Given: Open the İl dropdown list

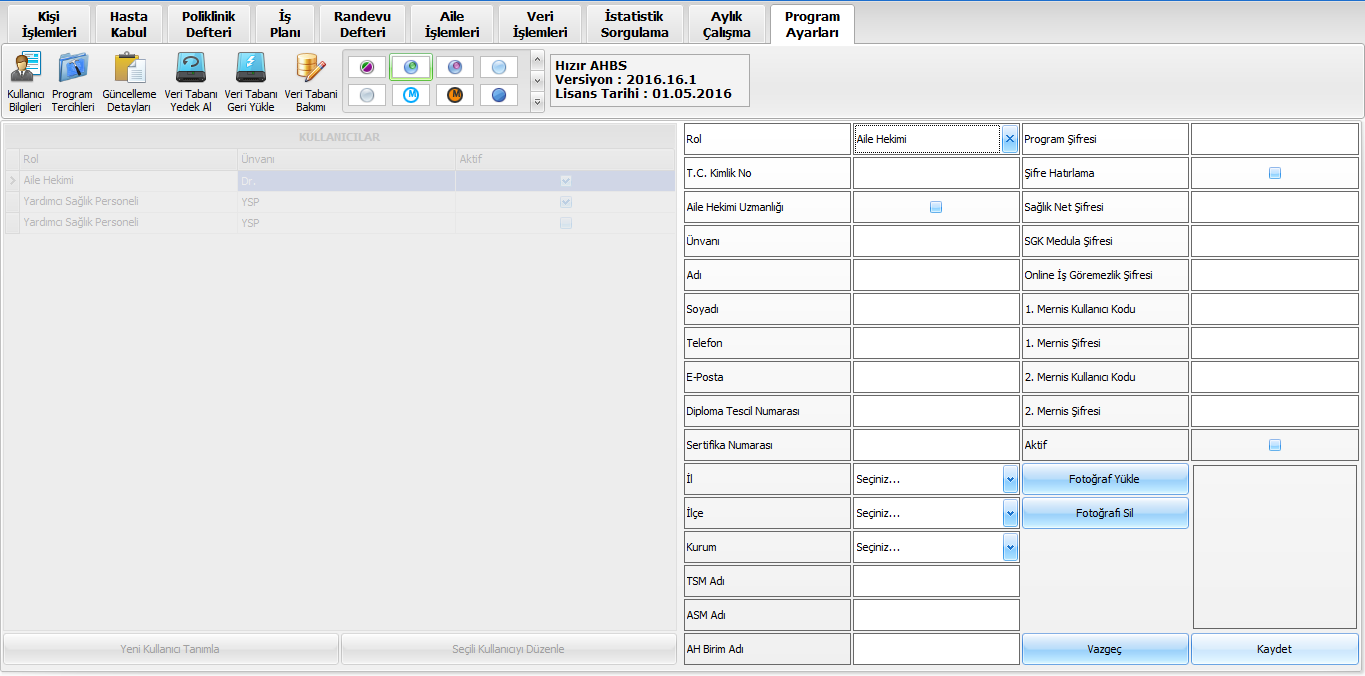Looking at the screenshot, I should point(1009,479).
